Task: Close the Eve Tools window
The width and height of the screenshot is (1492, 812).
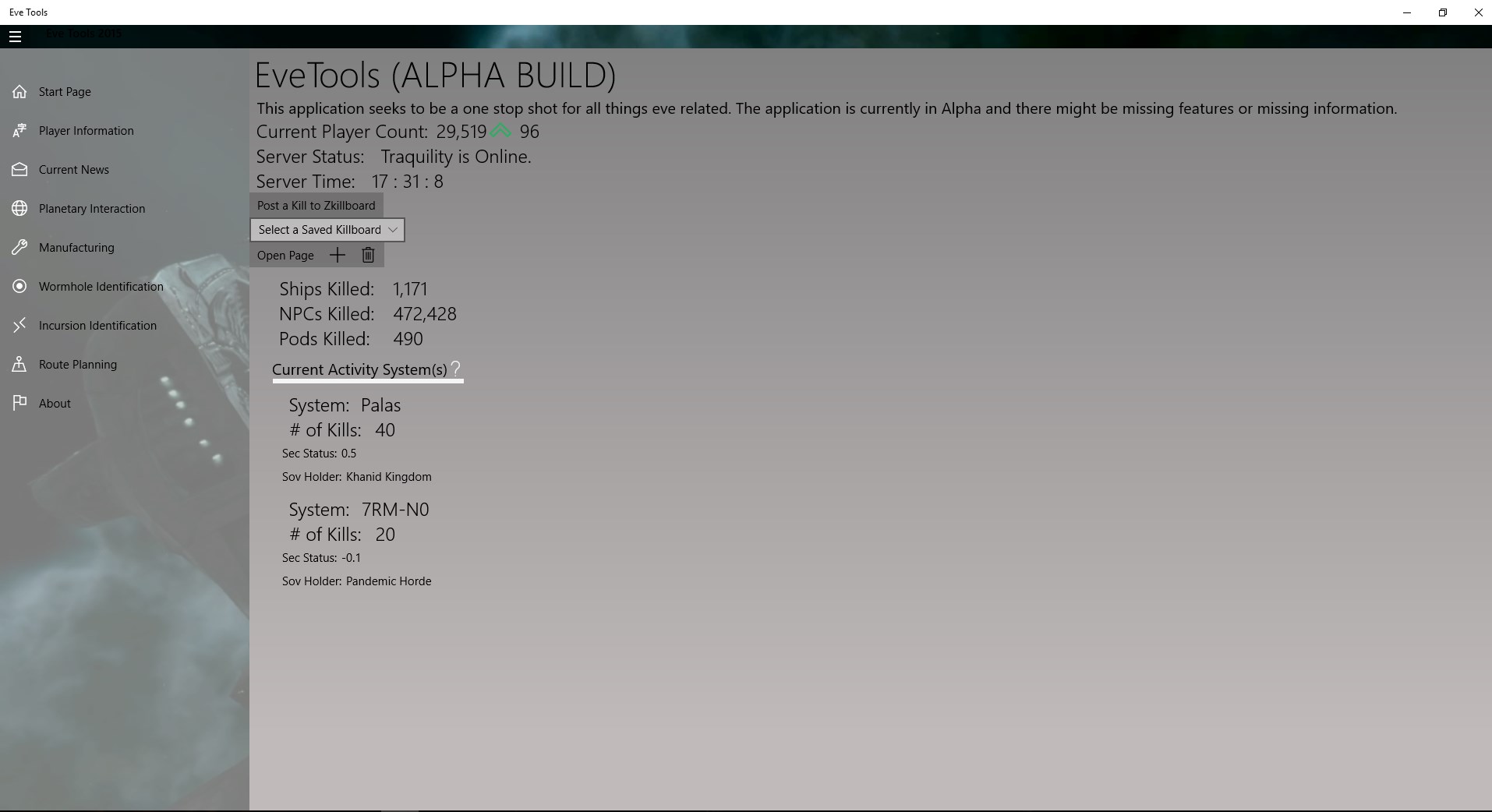Action: point(1478,12)
